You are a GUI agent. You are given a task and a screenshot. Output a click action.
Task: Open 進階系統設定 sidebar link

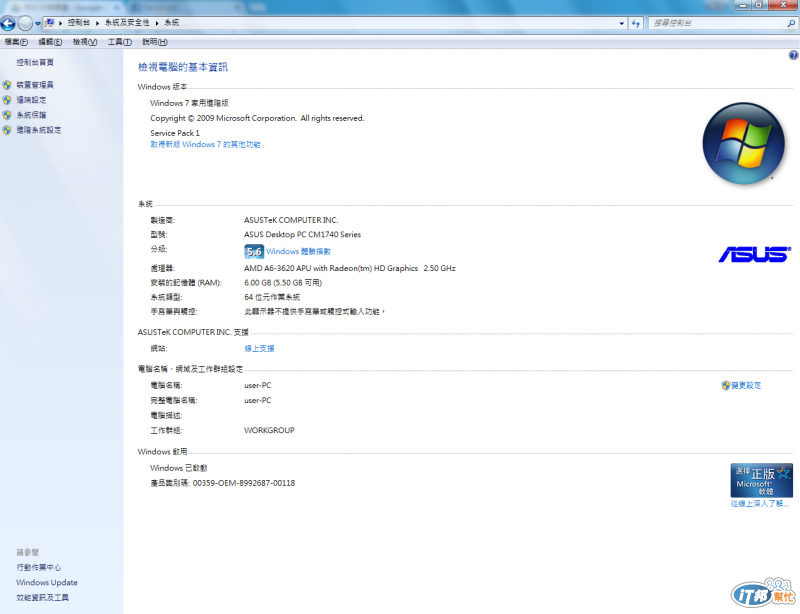tap(39, 130)
